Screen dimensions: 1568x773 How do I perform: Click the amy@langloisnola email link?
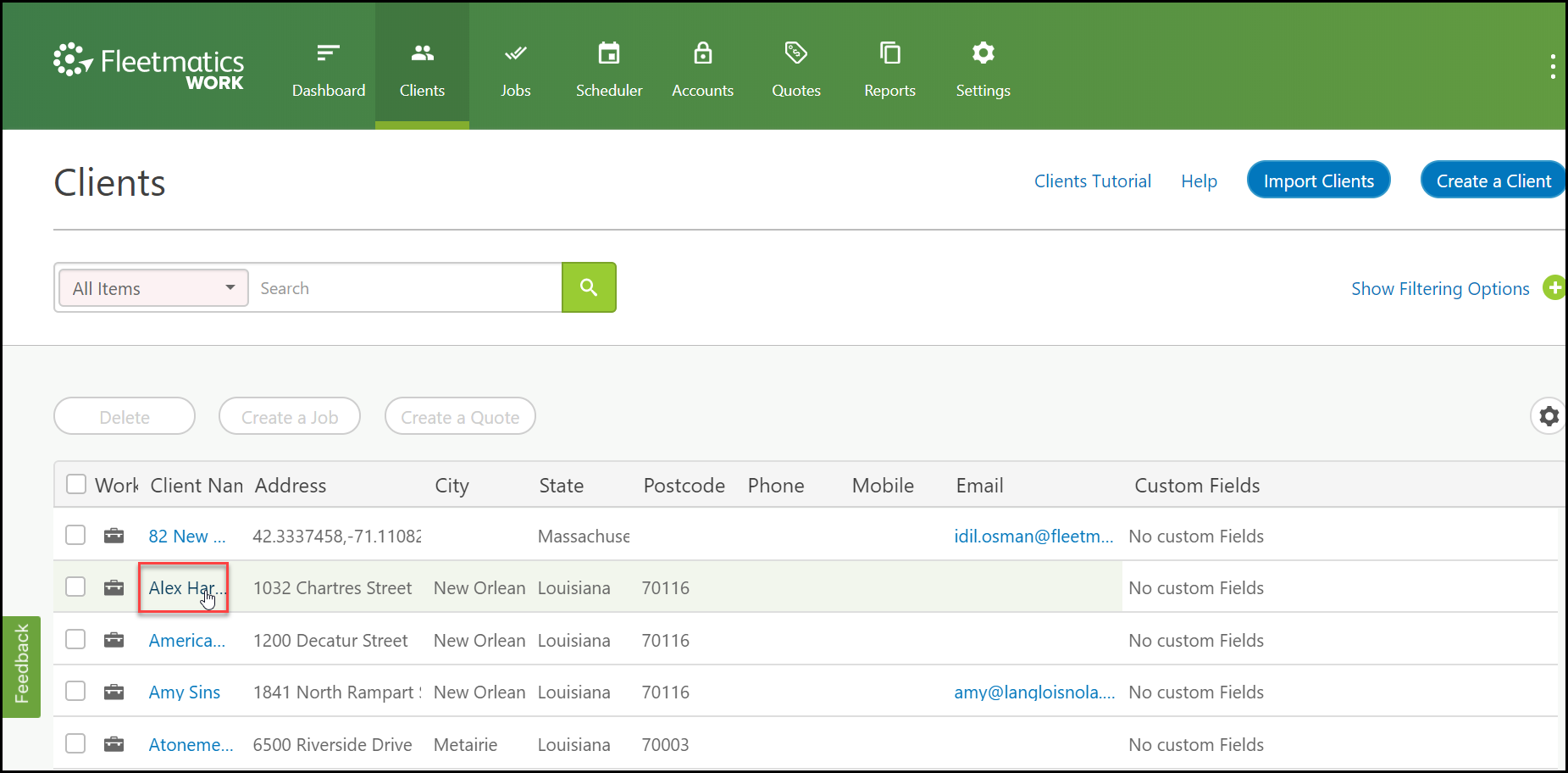[x=1034, y=692]
